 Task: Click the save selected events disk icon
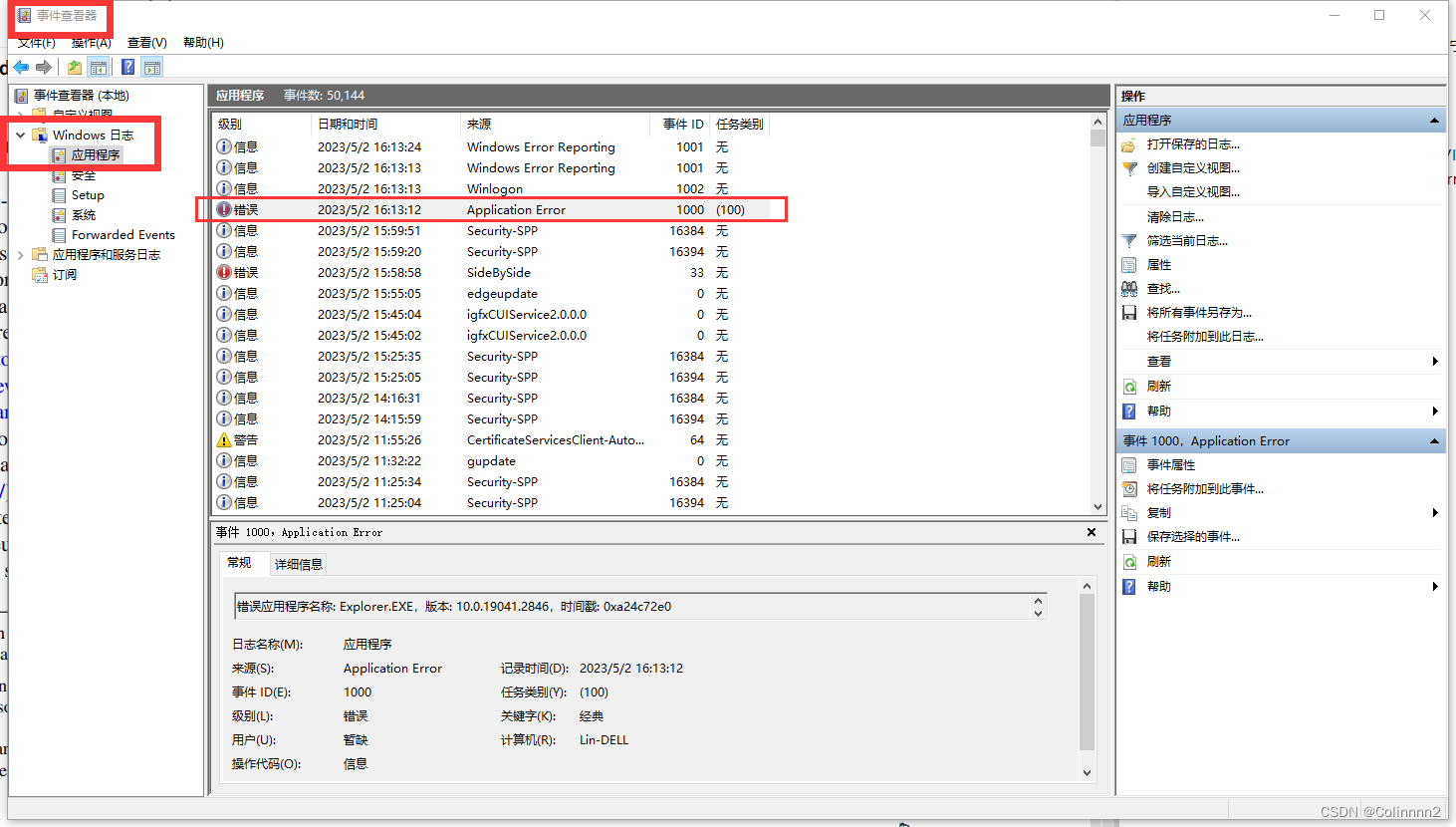(1129, 537)
